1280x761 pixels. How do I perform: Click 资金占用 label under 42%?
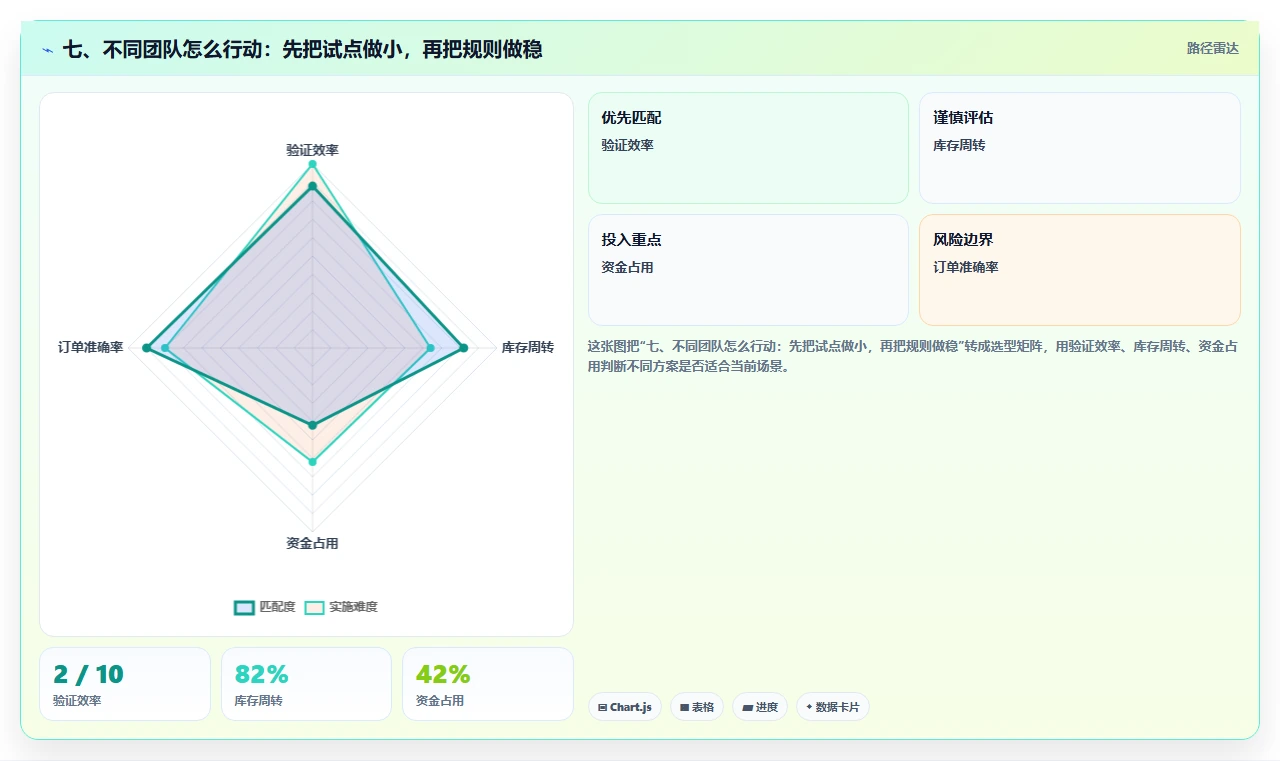440,701
